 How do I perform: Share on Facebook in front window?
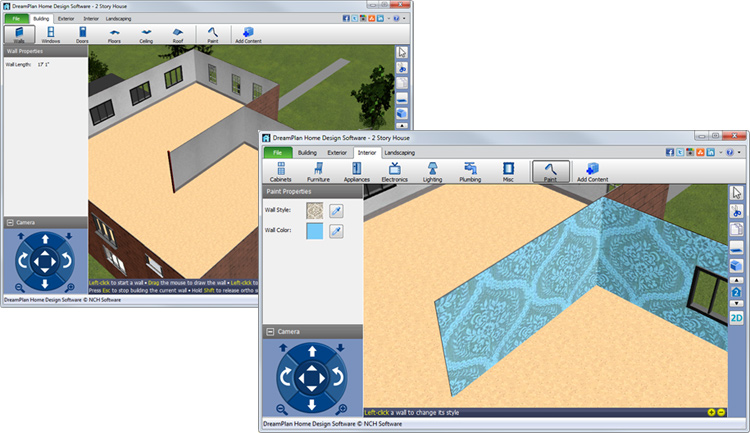(x=670, y=152)
